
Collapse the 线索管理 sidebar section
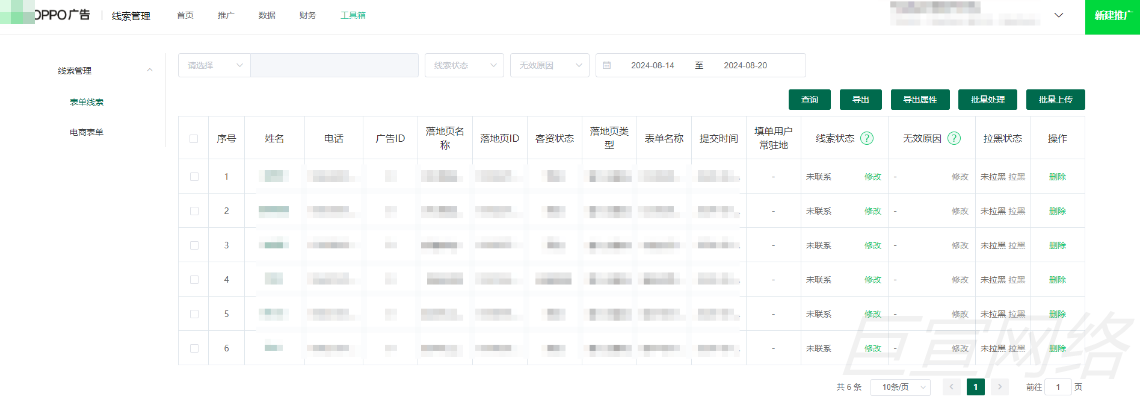pyautogui.click(x=149, y=71)
